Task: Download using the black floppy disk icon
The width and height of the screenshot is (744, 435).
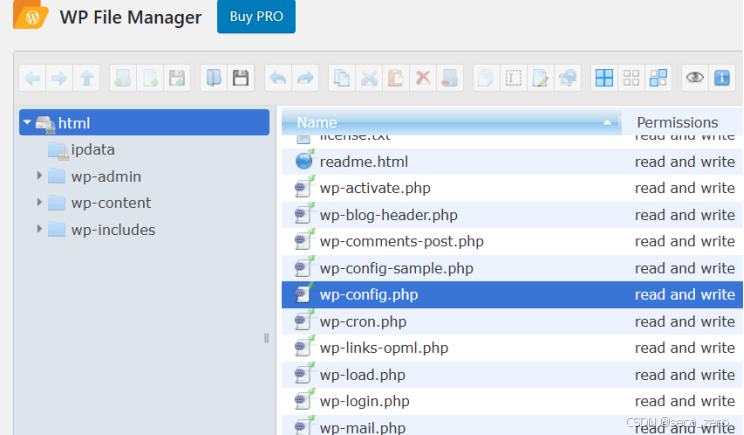Action: [x=241, y=78]
